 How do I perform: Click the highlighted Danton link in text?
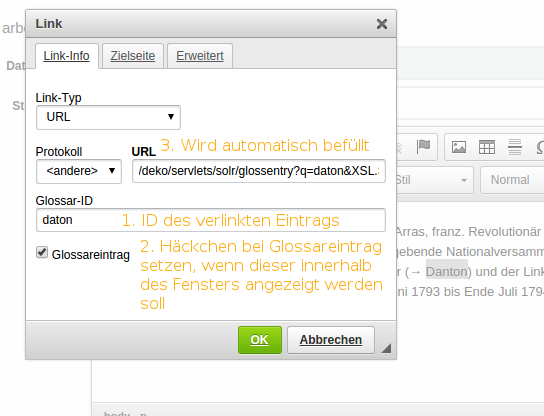(447, 272)
